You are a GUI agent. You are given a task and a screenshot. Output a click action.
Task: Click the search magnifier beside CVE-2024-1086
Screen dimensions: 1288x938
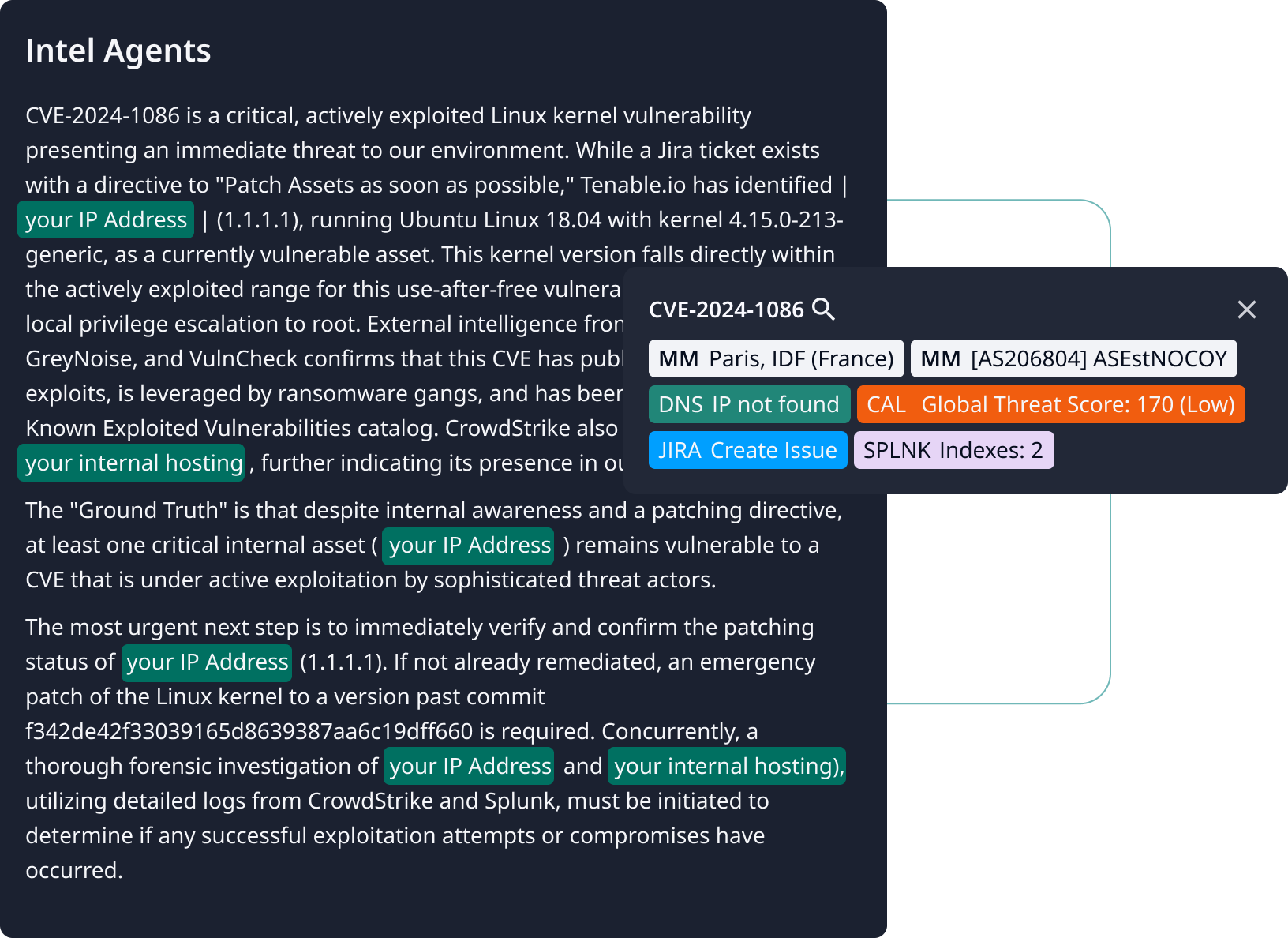[823, 309]
